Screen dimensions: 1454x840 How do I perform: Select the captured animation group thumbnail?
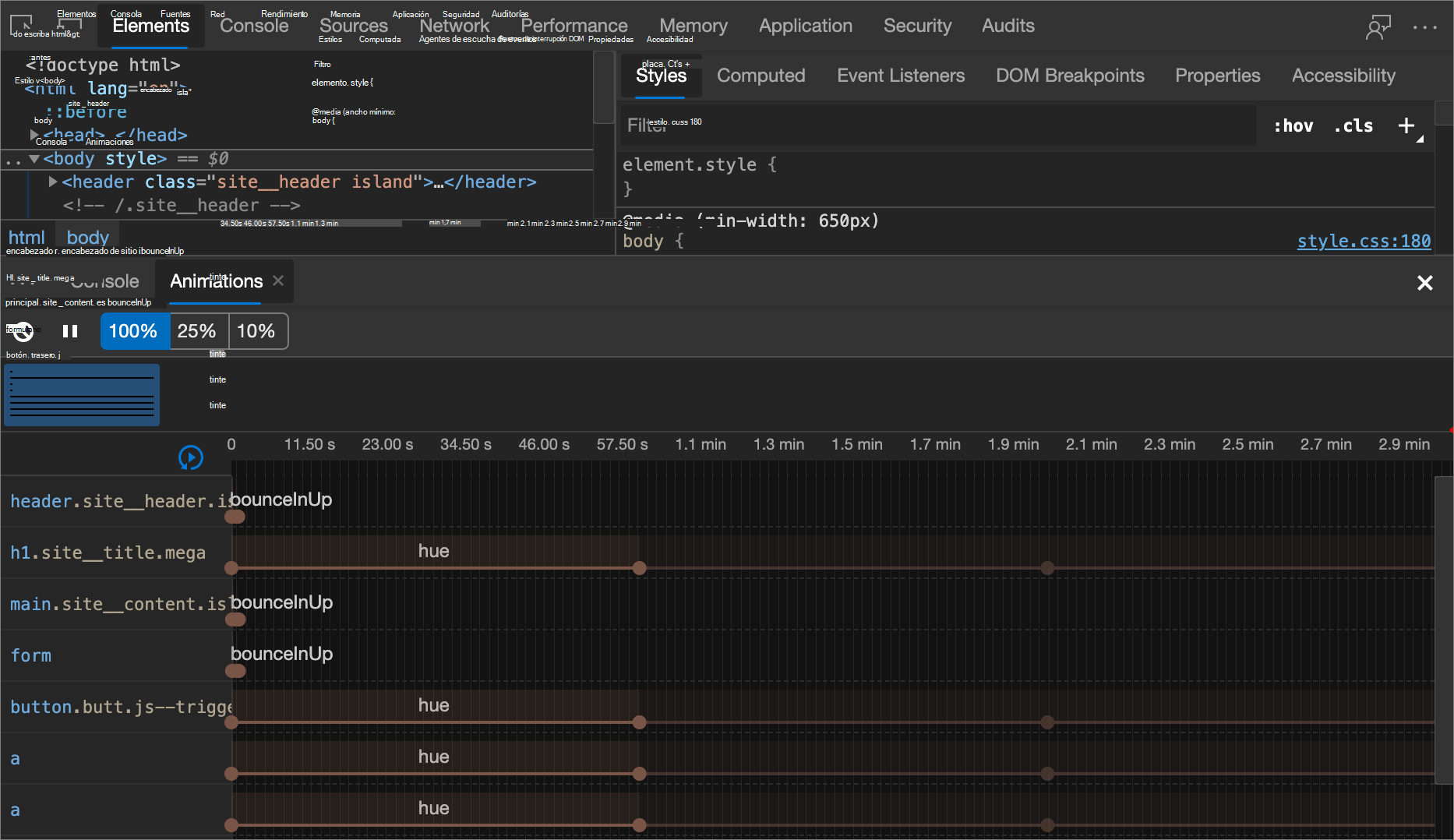pyautogui.click(x=82, y=395)
